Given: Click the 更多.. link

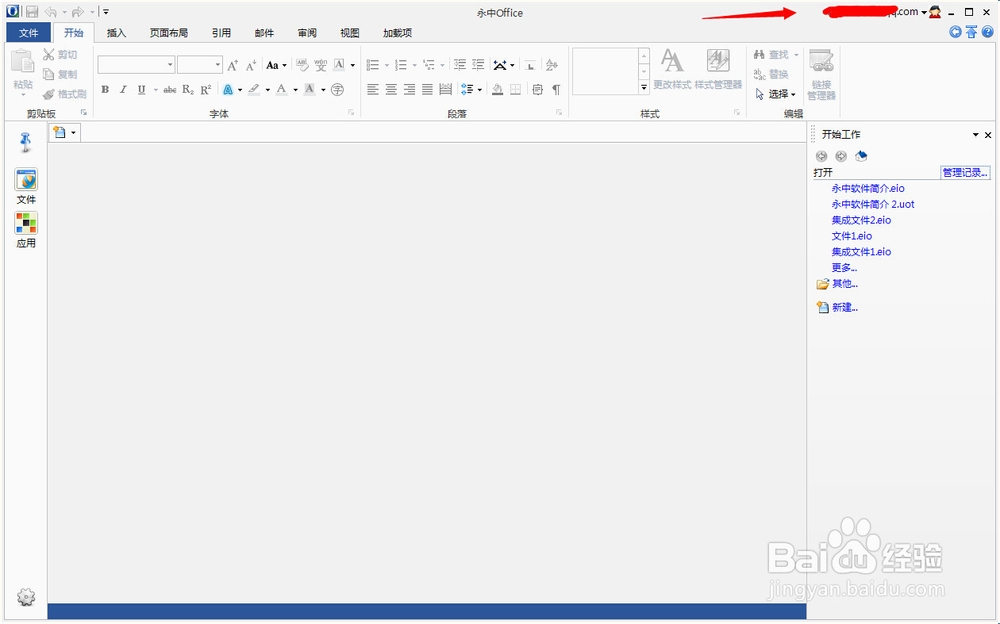Looking at the screenshot, I should coord(844,268).
